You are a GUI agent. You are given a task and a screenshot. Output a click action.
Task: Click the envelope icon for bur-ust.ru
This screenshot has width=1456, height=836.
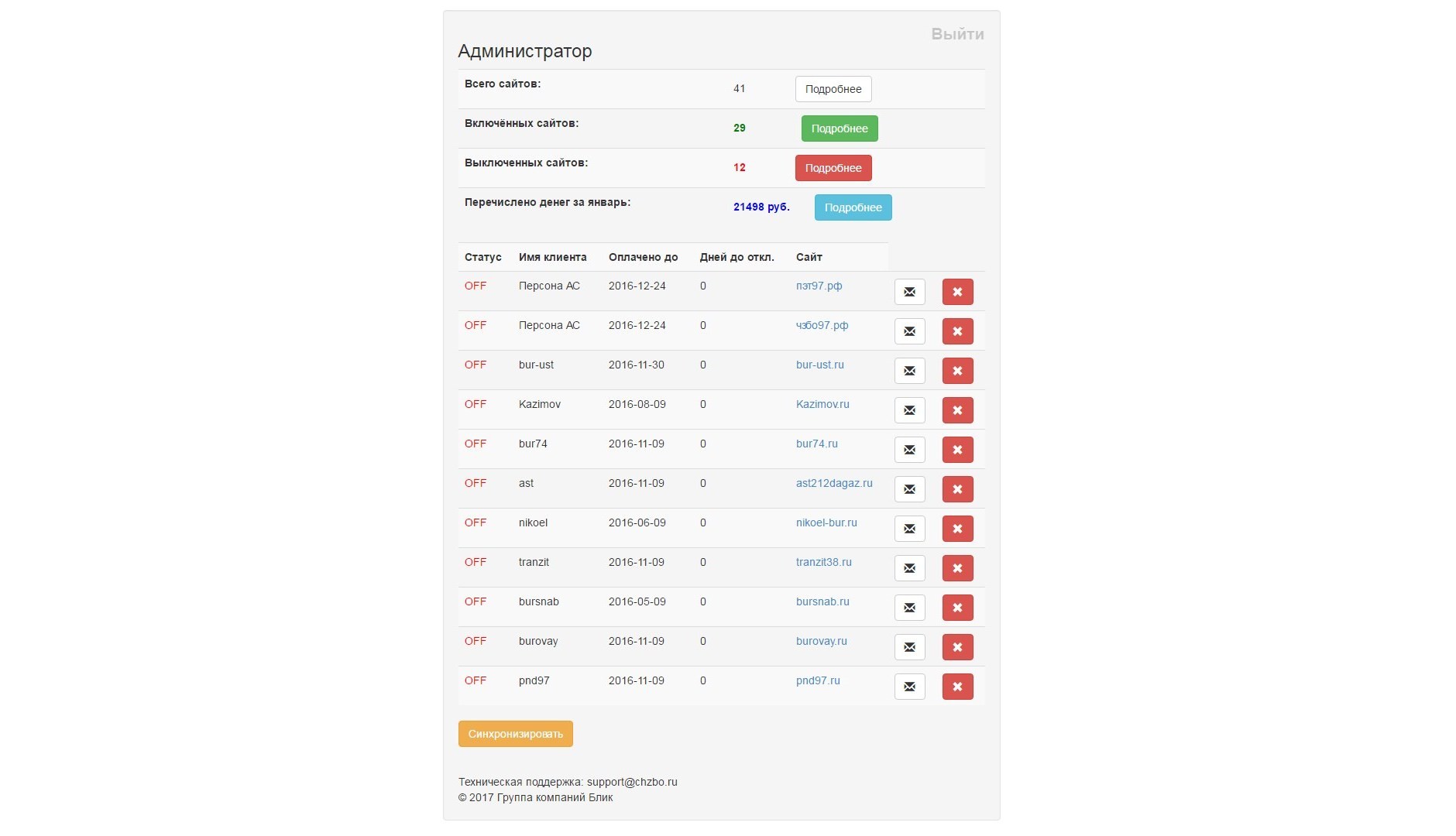click(909, 371)
